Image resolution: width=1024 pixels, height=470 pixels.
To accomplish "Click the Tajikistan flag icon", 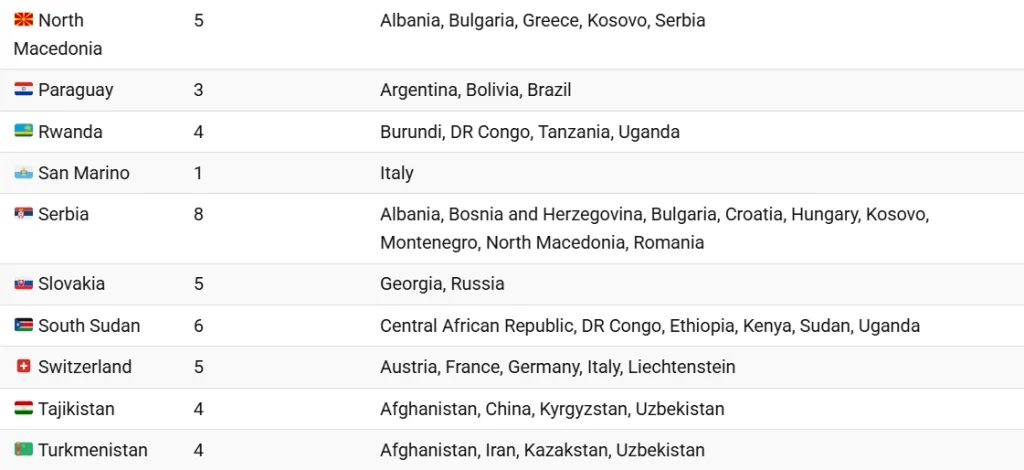I will (x=24, y=409).
